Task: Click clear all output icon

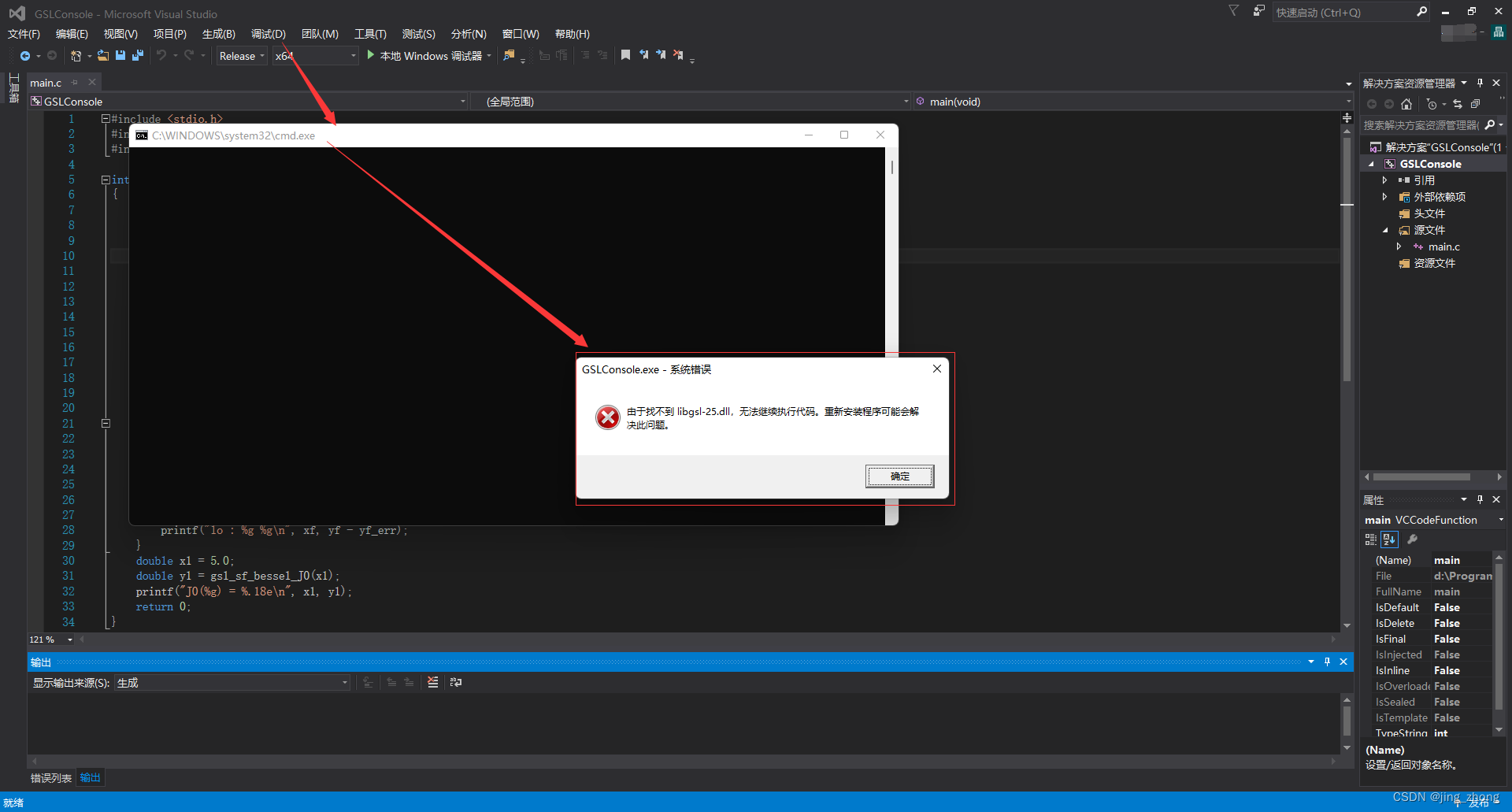Action: pos(432,682)
